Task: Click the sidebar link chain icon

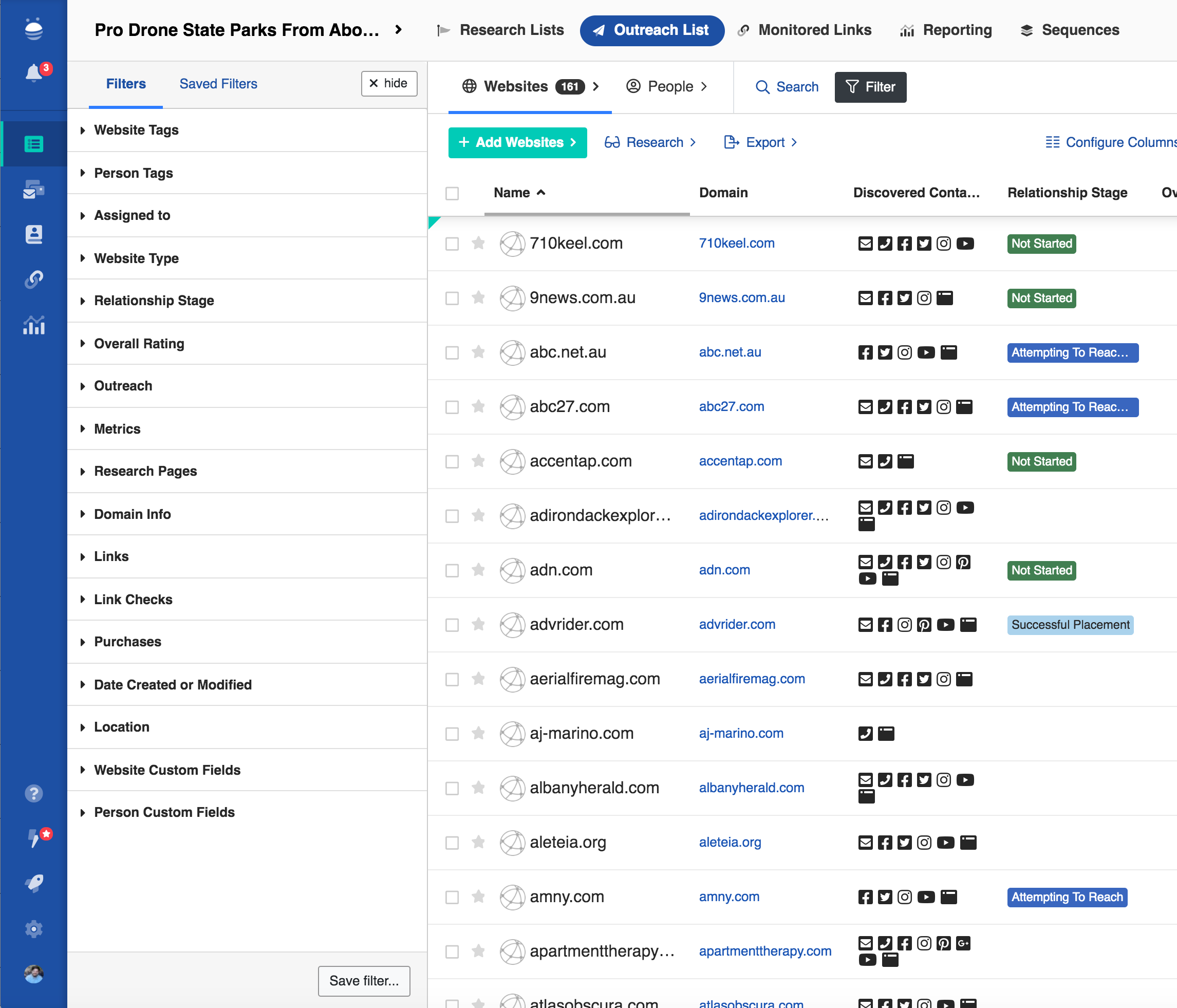Action: click(x=33, y=279)
